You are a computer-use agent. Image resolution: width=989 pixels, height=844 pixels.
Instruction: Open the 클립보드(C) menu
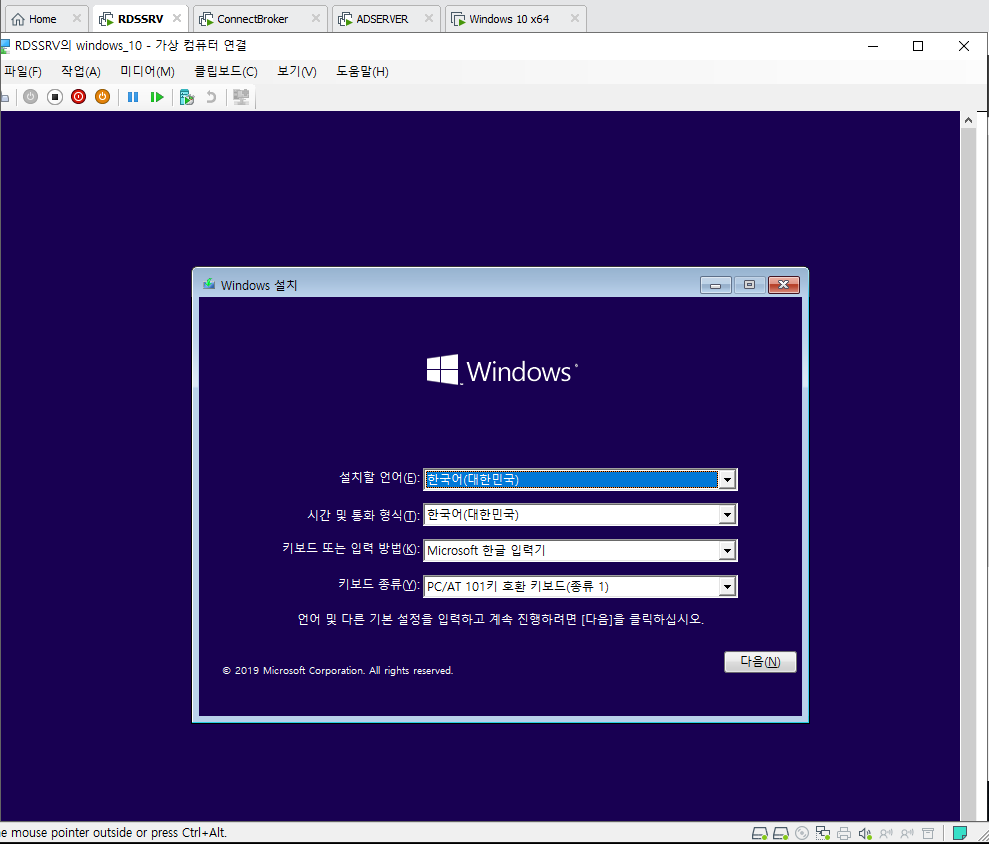(226, 72)
